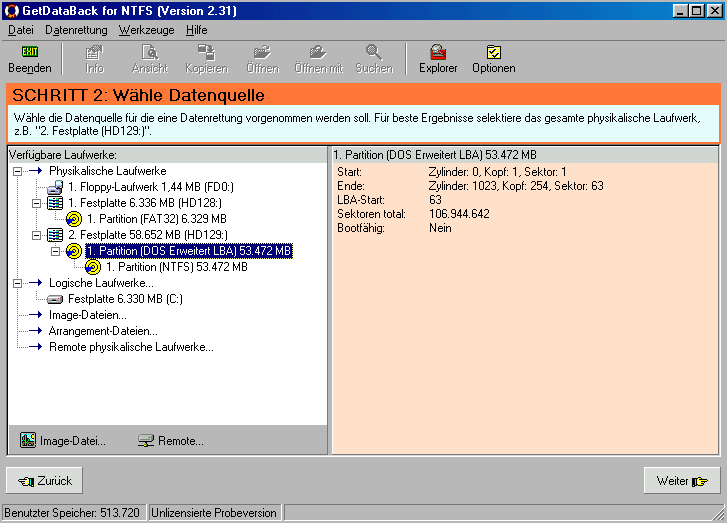Select 1. Partition (NTFS) 53.472 MB
Screen dimensions: 727x523
click(x=177, y=267)
